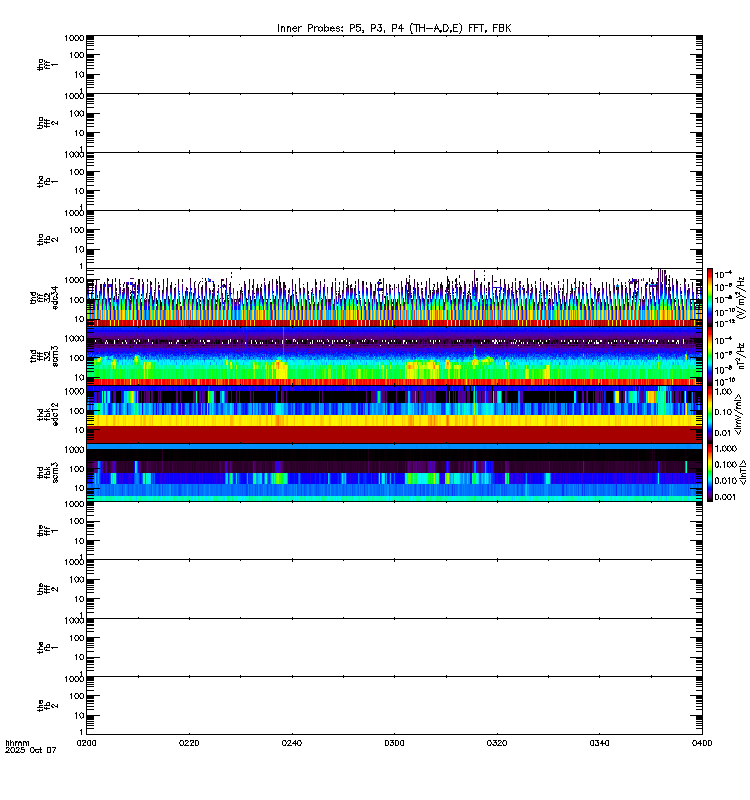The image size is (750, 800).
Task: Click the 1.000 tick on <|nT|> color bar
Action: [x=726, y=448]
